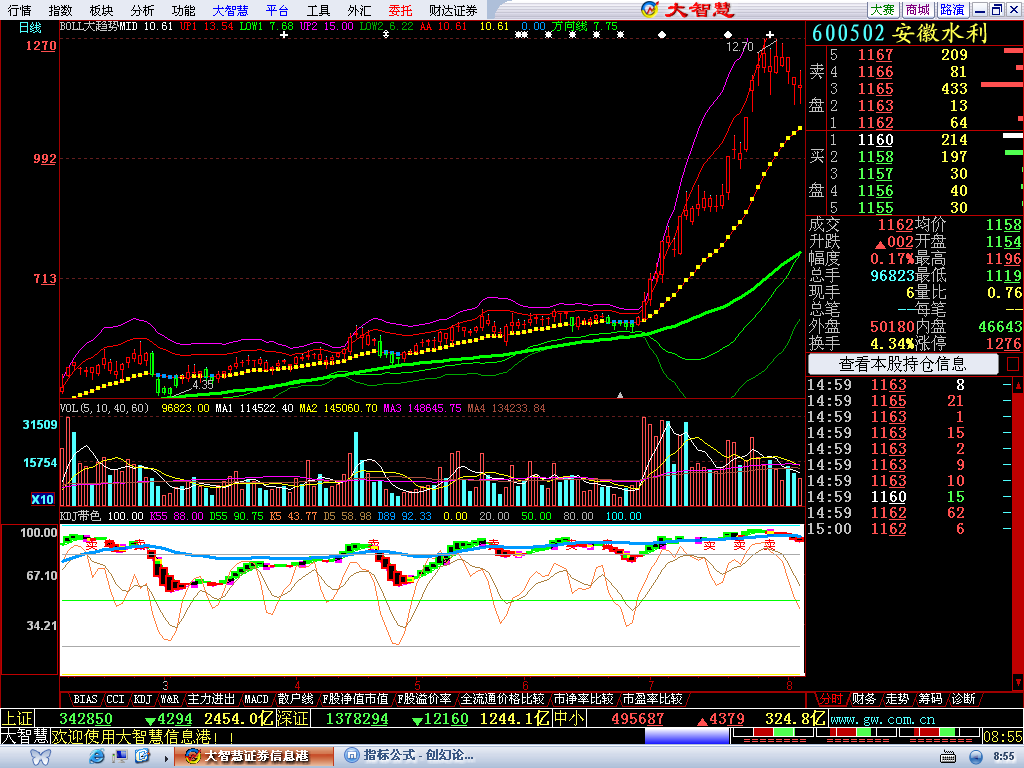This screenshot has height=768, width=1024.
Task: Open the 大智慧 menu
Action: click(x=231, y=10)
